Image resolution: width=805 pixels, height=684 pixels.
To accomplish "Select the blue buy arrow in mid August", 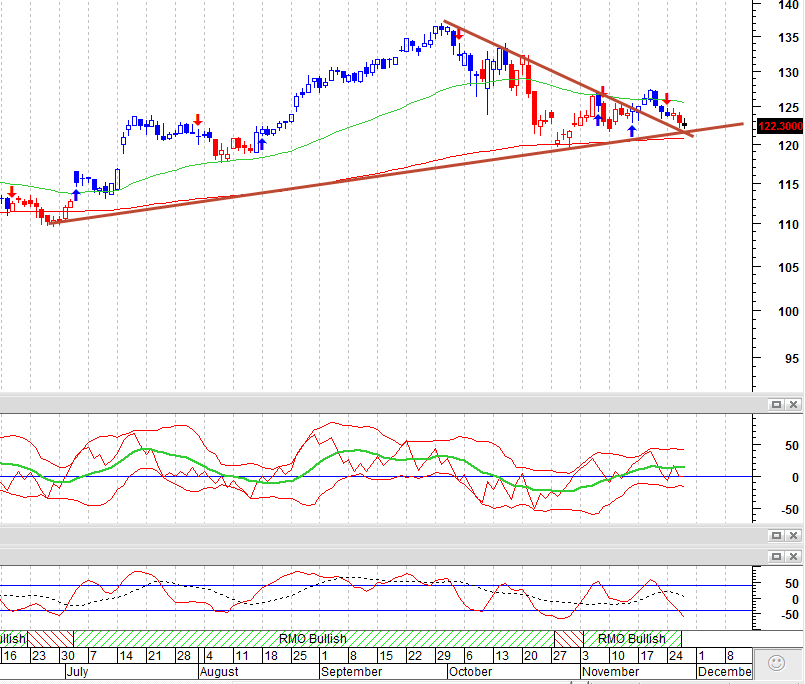I will [262, 144].
